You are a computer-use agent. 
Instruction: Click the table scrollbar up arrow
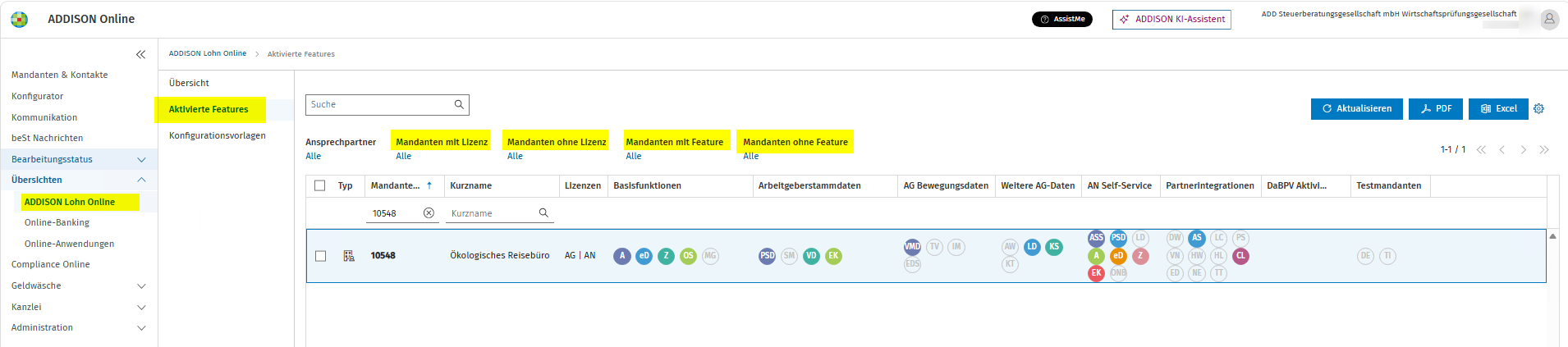coord(1552,236)
